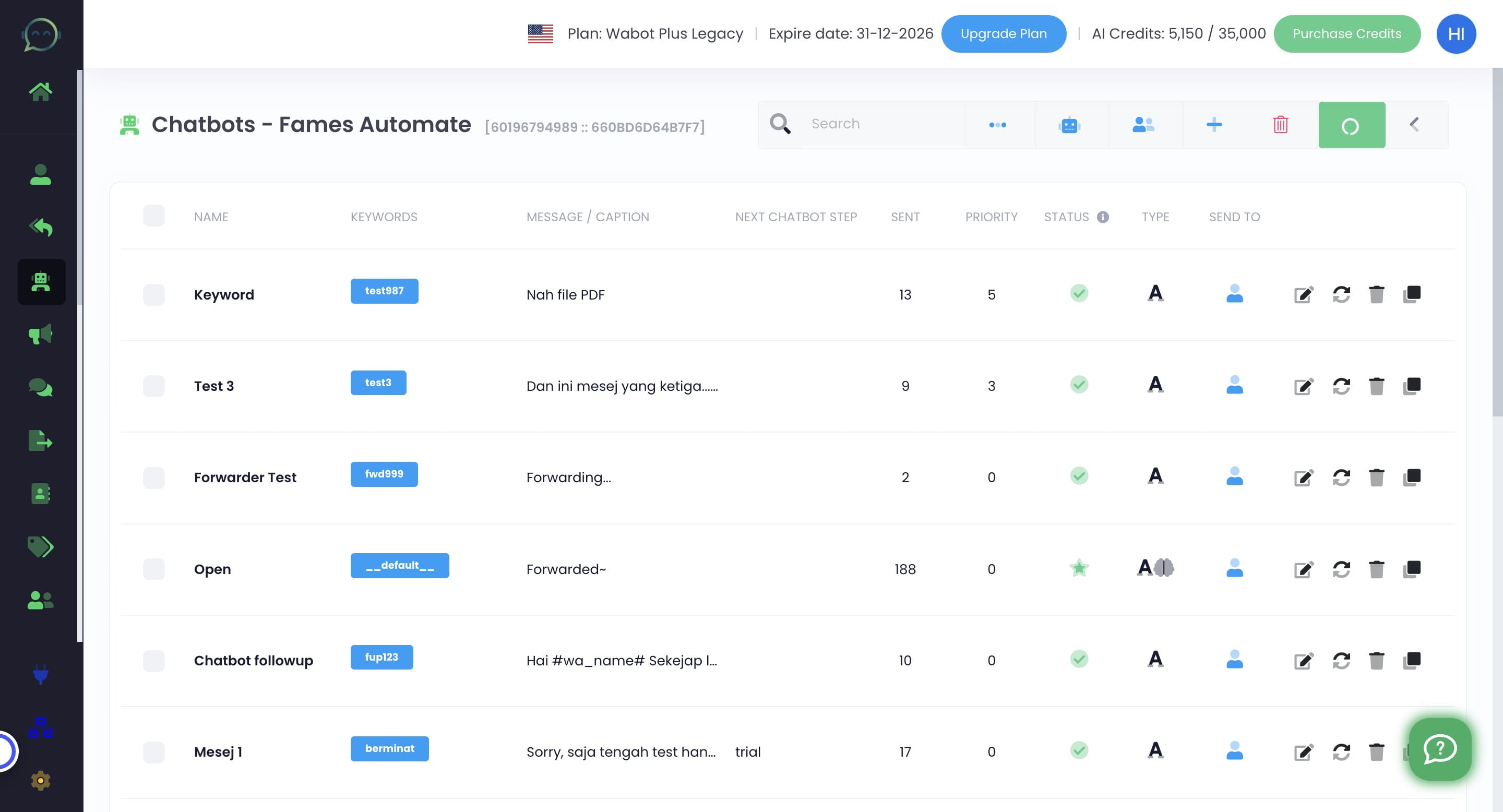Screen dimensions: 1503x812
Task: Collapse the toolbar with left chevron
Action: [1414, 124]
